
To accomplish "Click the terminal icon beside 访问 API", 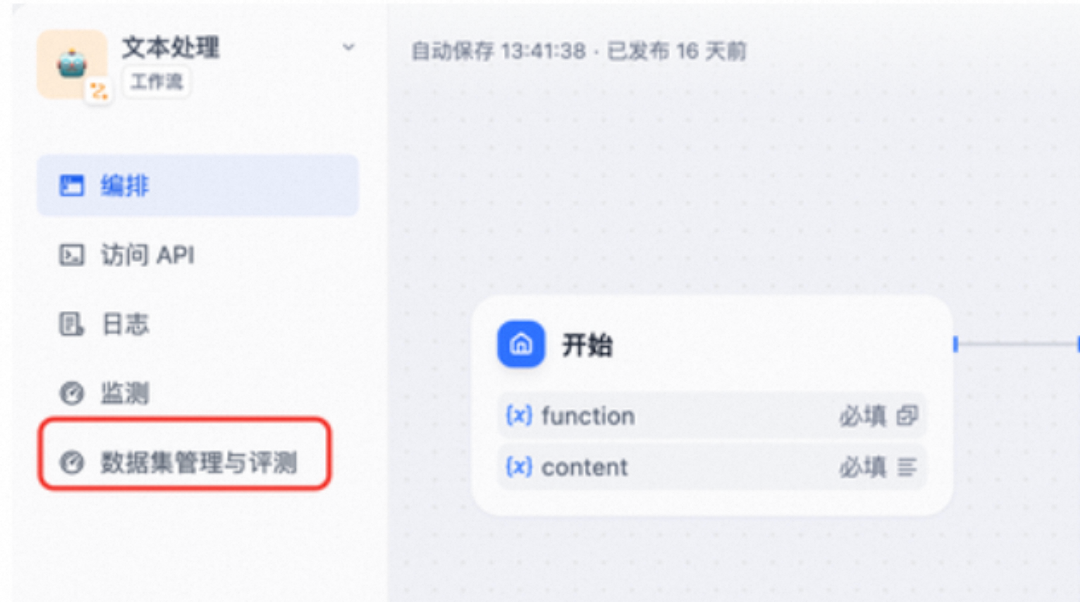I will click(72, 255).
